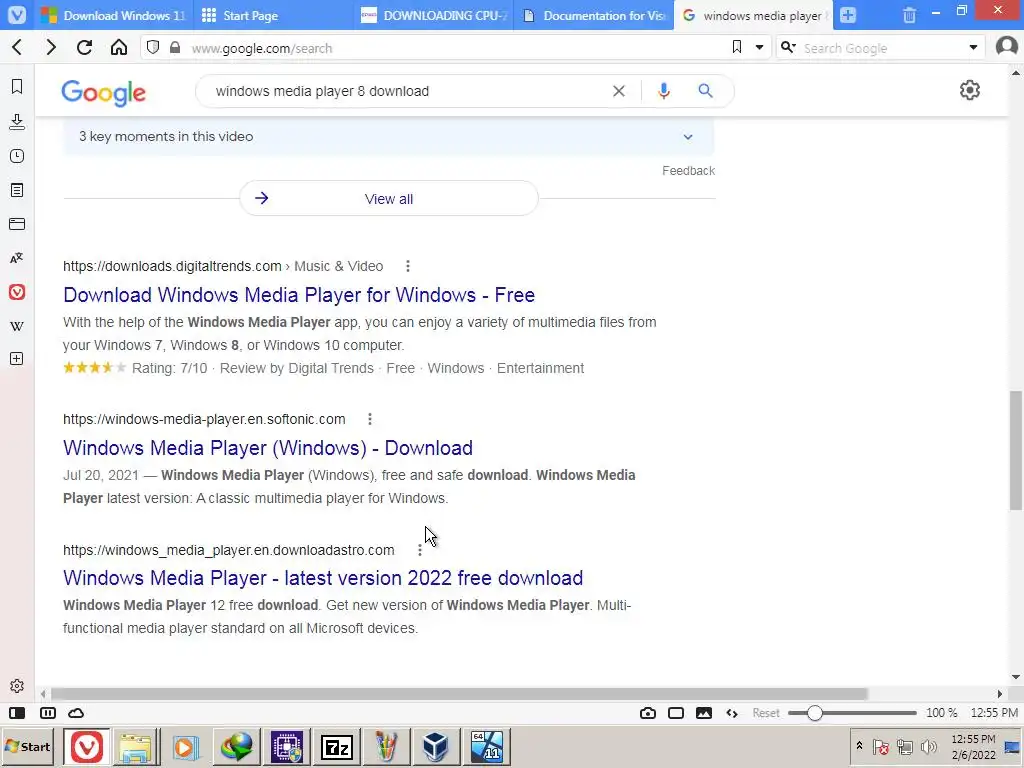This screenshot has width=1024, height=768.
Task: Show hidden system tray icons
Action: pyautogui.click(x=859, y=746)
